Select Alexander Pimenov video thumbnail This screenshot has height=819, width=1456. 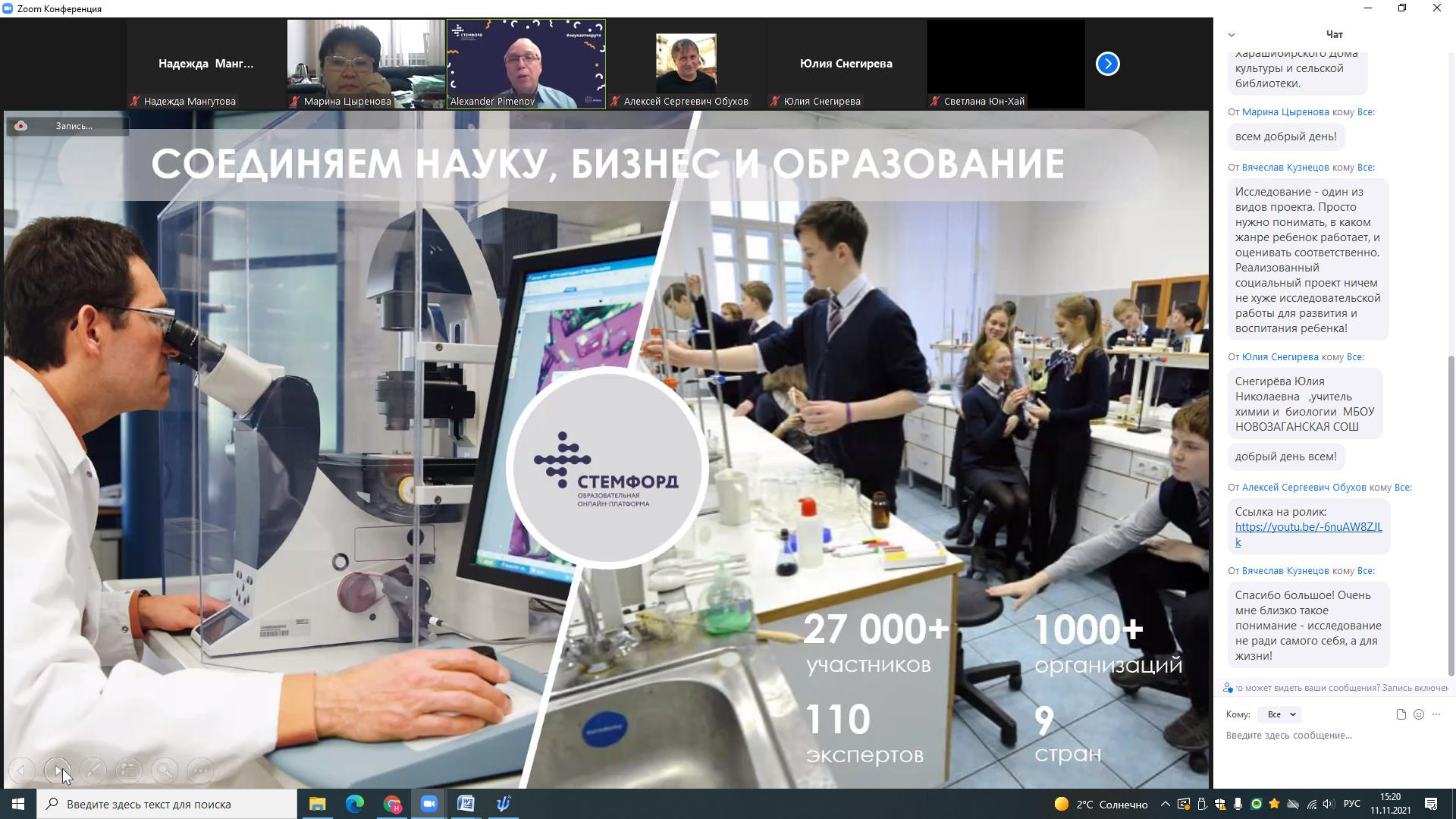pyautogui.click(x=526, y=64)
